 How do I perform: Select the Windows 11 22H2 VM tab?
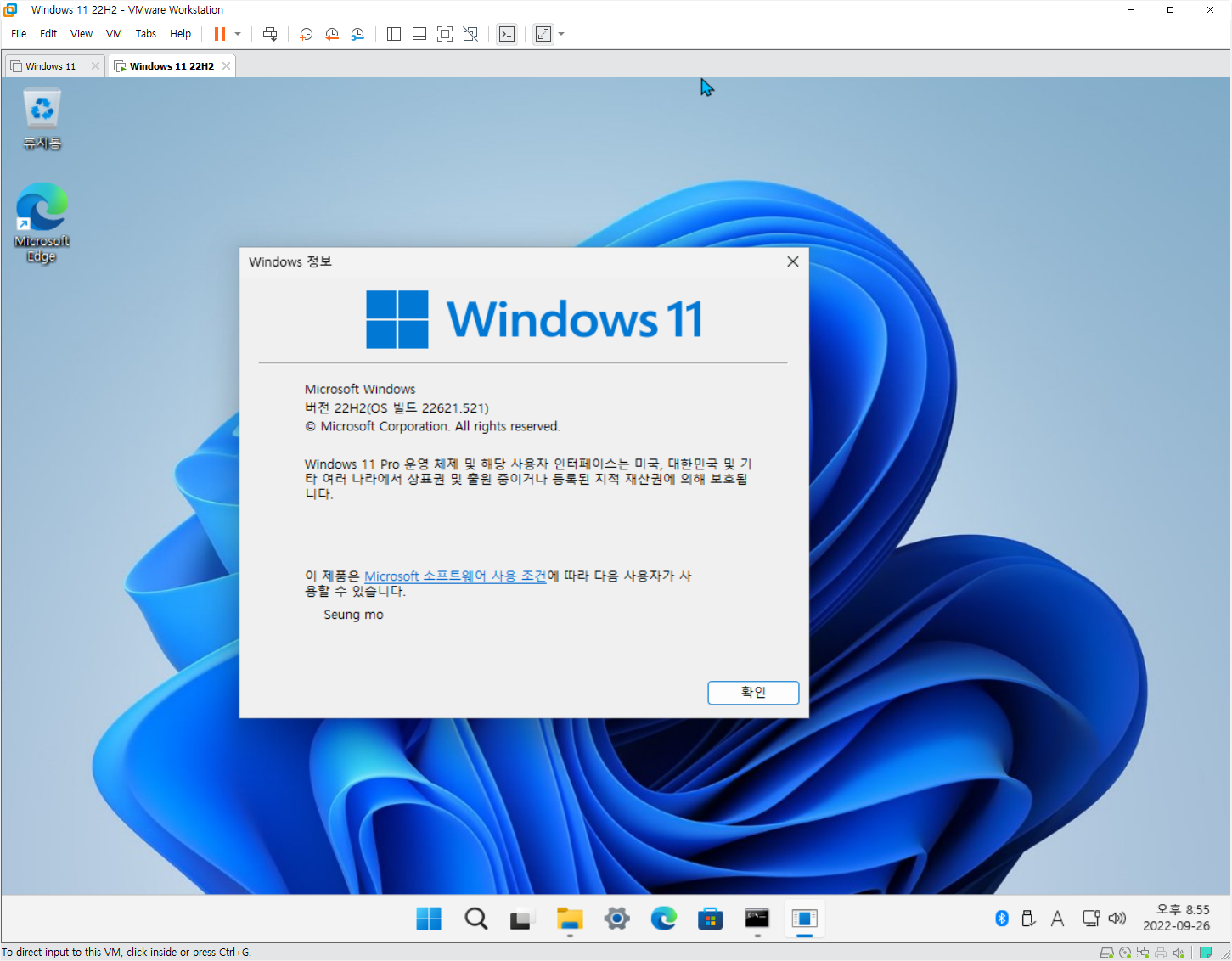pyautogui.click(x=172, y=66)
